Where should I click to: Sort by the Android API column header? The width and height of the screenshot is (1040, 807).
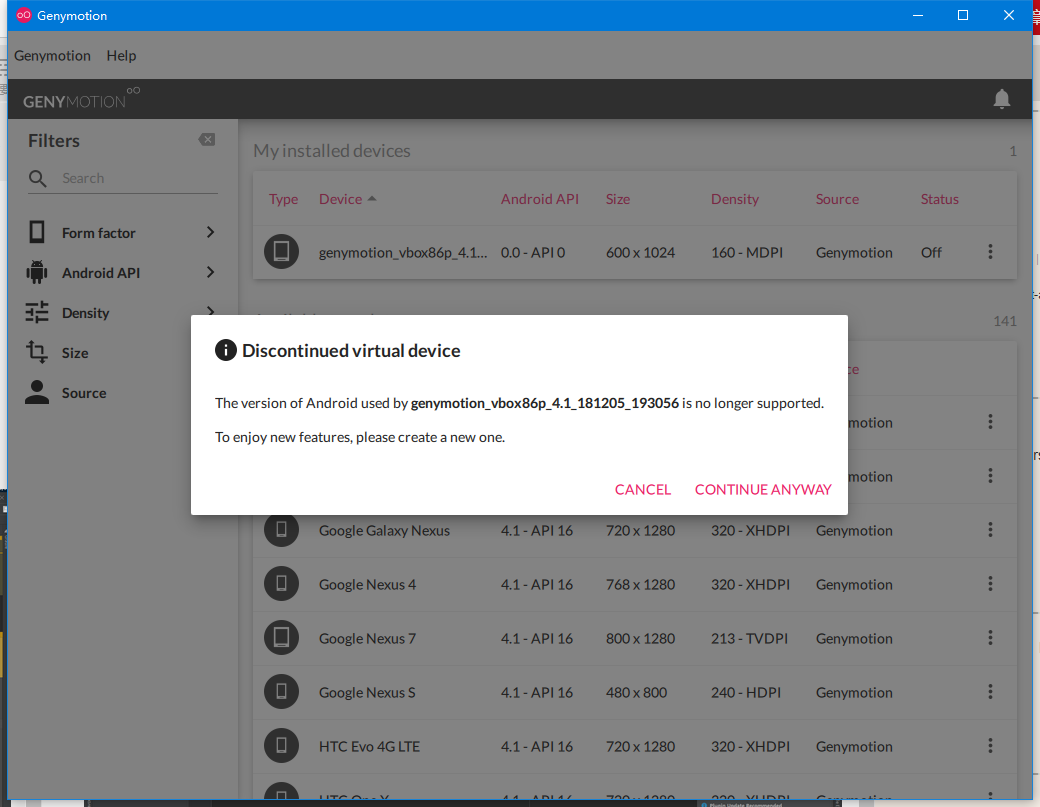pos(539,199)
